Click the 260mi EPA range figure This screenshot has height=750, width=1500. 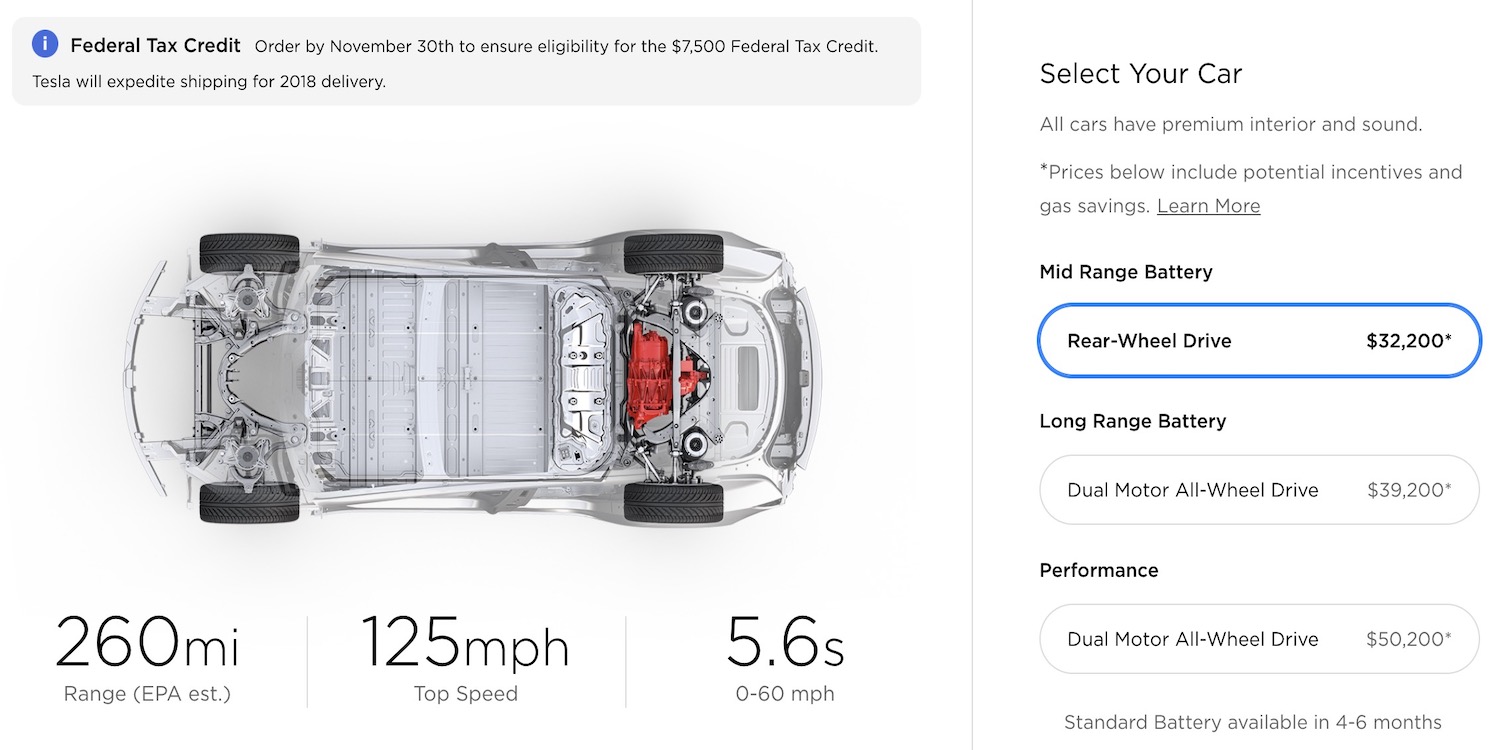[x=147, y=642]
